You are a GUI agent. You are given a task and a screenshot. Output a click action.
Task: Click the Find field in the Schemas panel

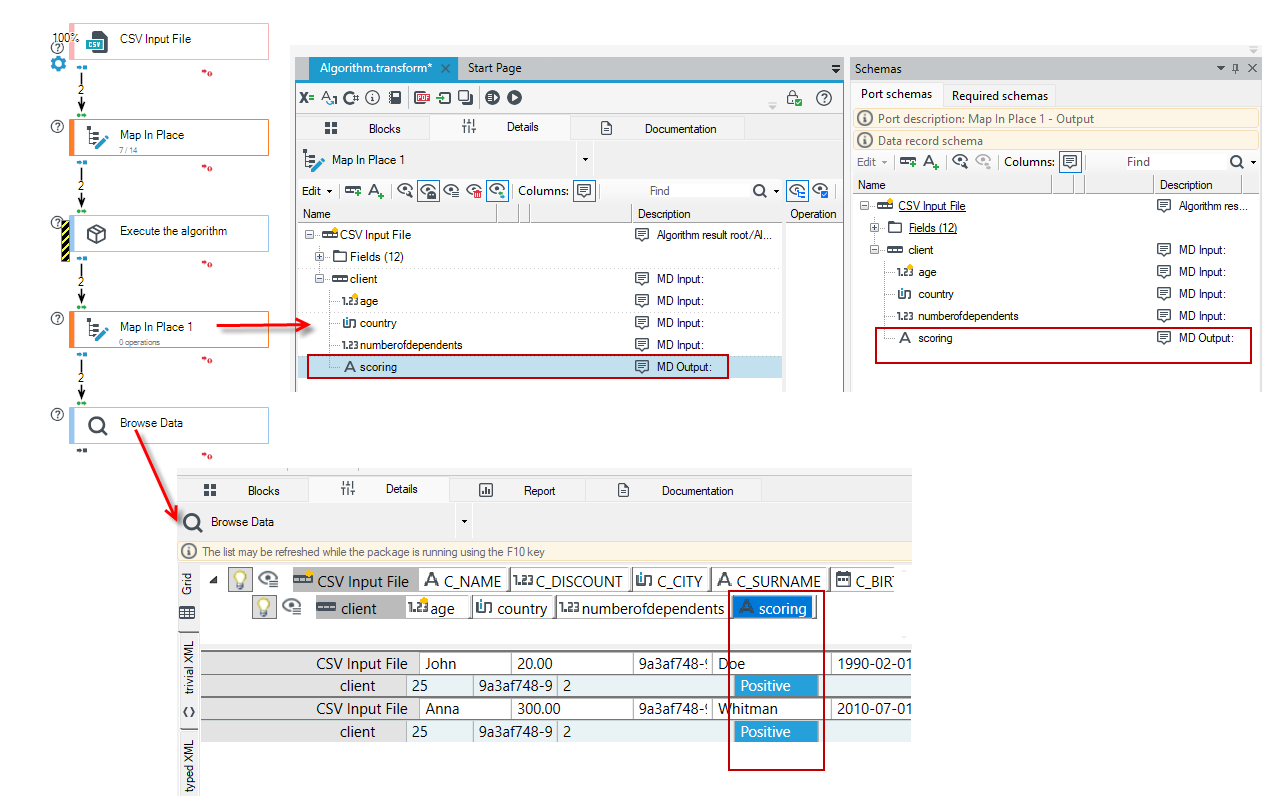click(x=1176, y=161)
